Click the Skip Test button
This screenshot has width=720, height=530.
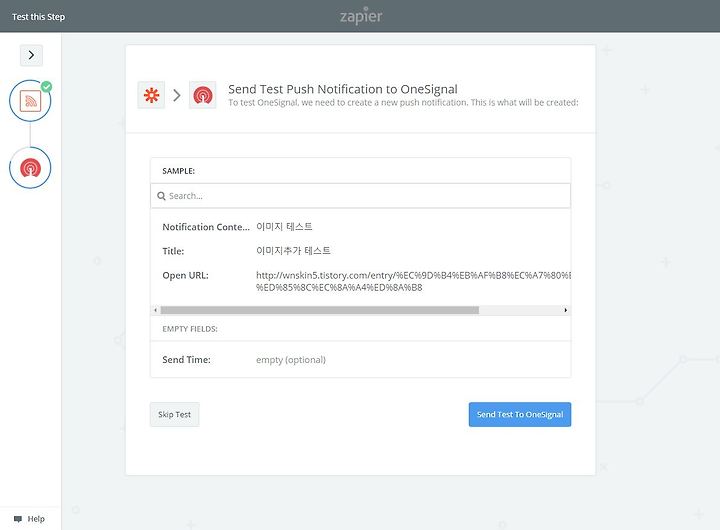[174, 414]
